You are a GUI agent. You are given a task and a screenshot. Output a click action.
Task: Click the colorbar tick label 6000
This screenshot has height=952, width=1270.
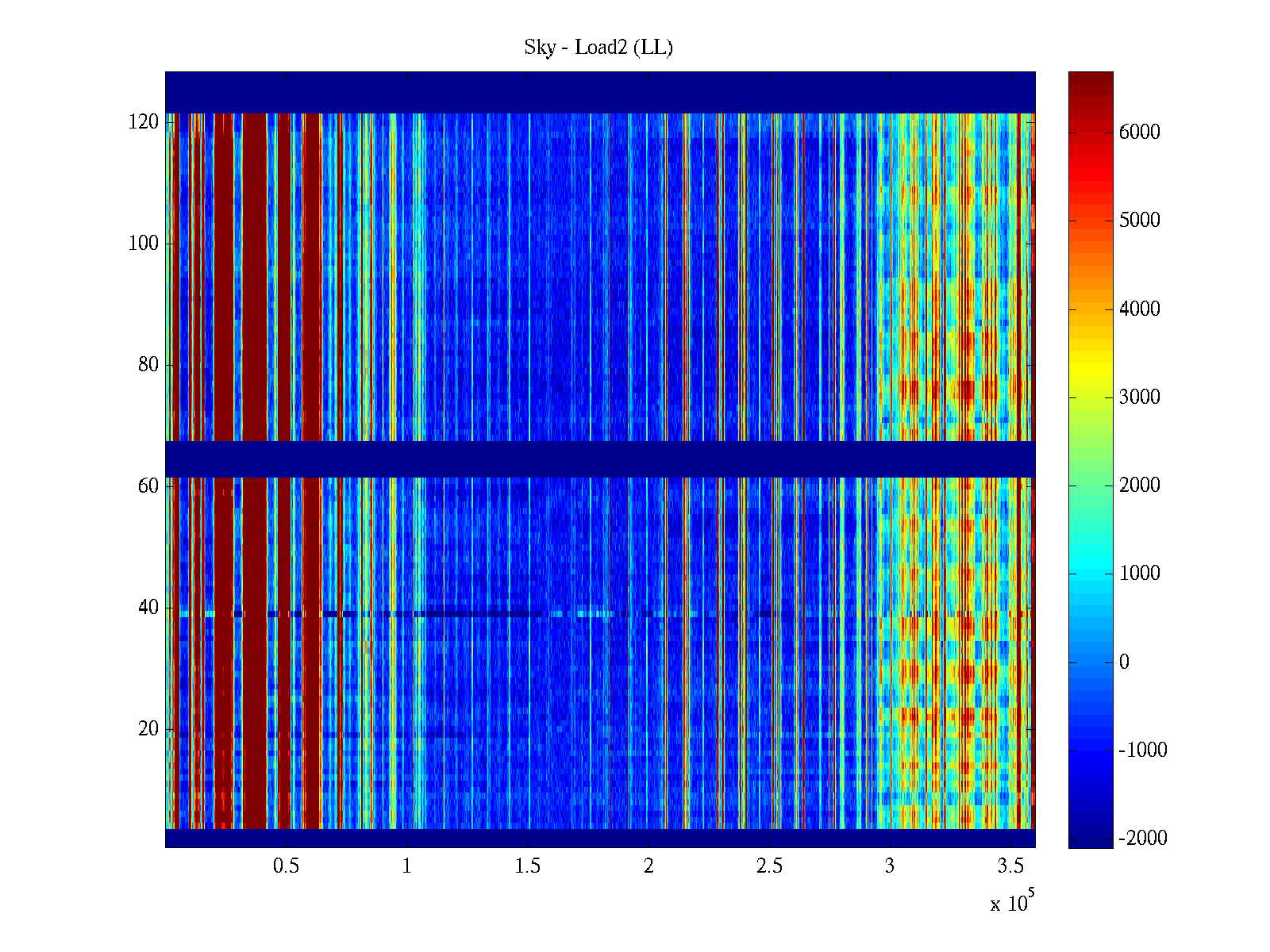click(1139, 132)
